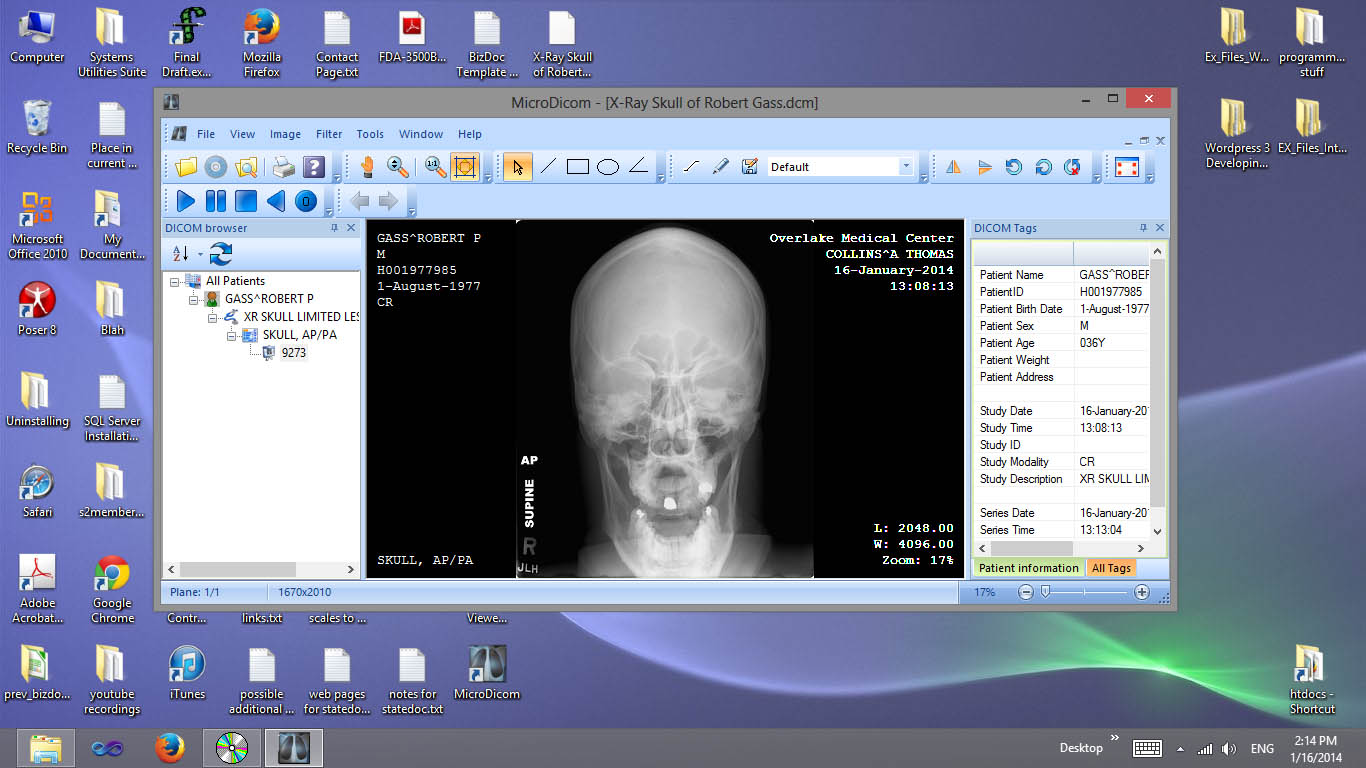1366x768 pixels.
Task: Select the angle measurement tool
Action: point(638,167)
